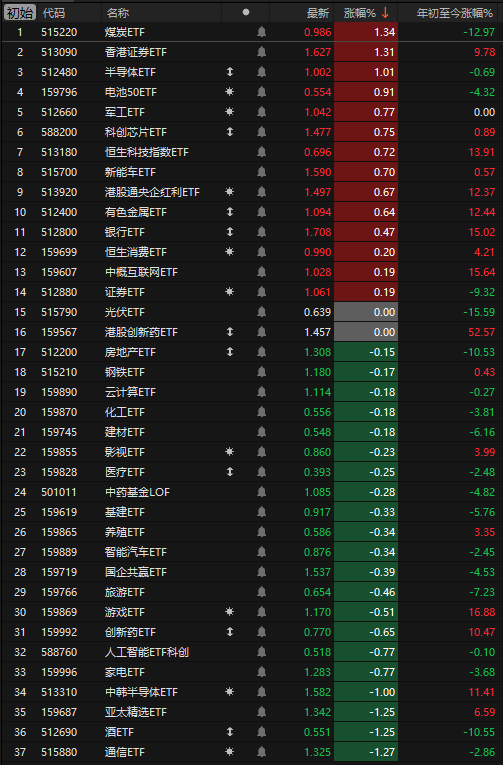Click the star marker icon for 游戏ETF

230,612
